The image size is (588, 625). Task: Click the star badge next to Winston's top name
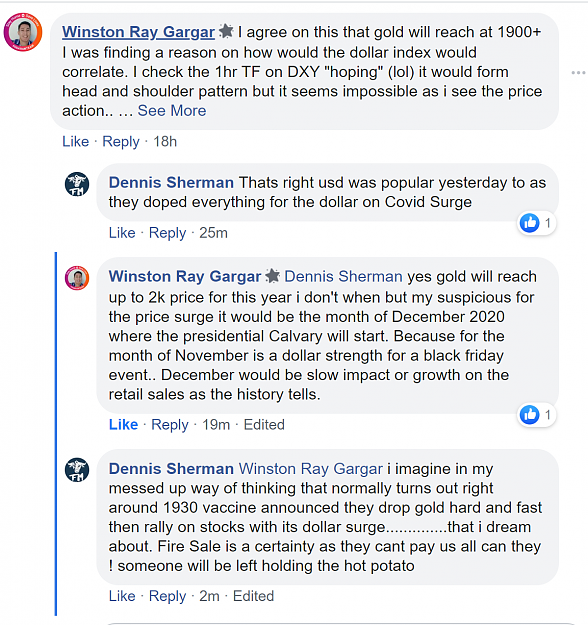click(x=226, y=31)
